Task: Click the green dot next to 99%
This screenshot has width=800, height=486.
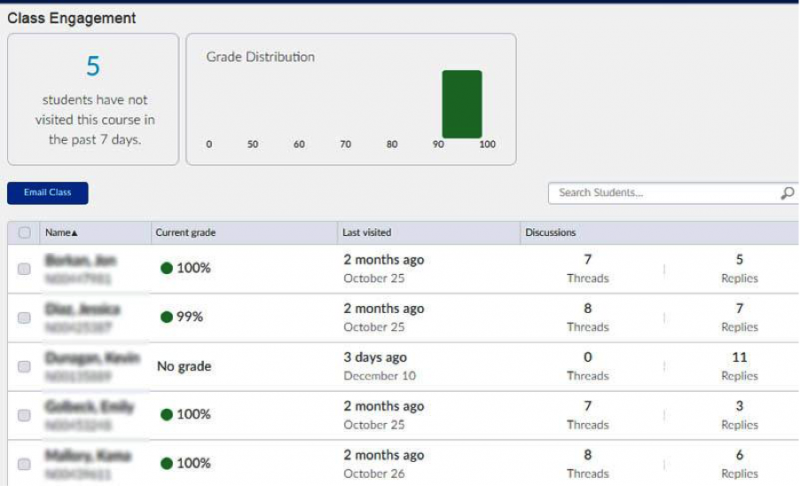Action: pos(166,317)
